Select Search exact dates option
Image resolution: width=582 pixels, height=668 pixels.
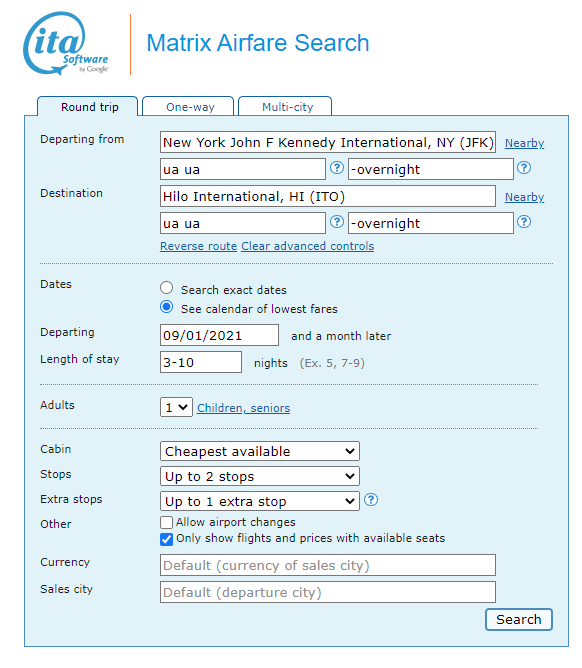pyautogui.click(x=167, y=288)
